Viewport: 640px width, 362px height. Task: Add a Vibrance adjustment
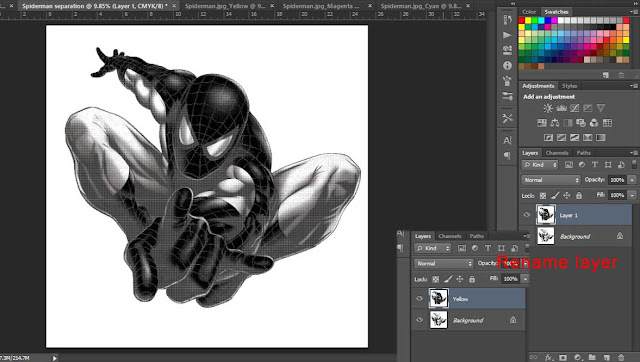click(x=601, y=108)
